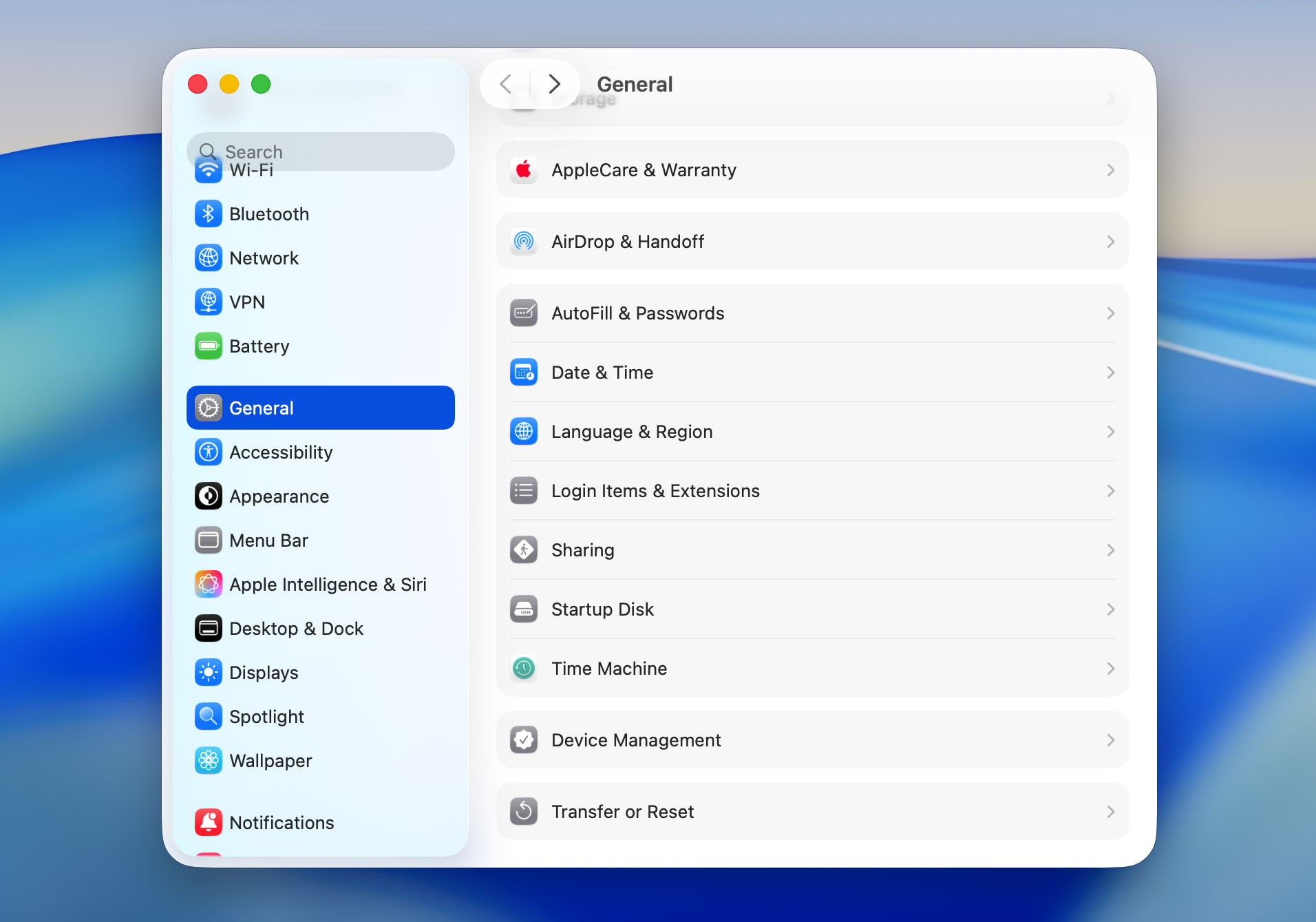Click the Transfer or Reset icon
The height and width of the screenshot is (922, 1316).
point(524,812)
